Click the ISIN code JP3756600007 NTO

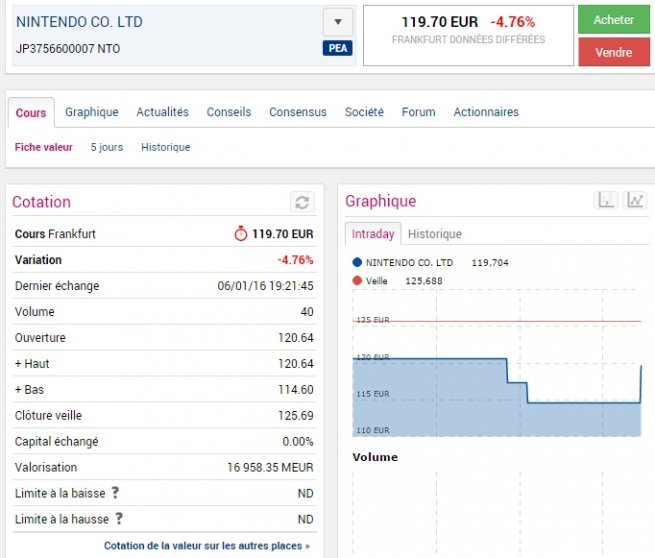tap(68, 49)
